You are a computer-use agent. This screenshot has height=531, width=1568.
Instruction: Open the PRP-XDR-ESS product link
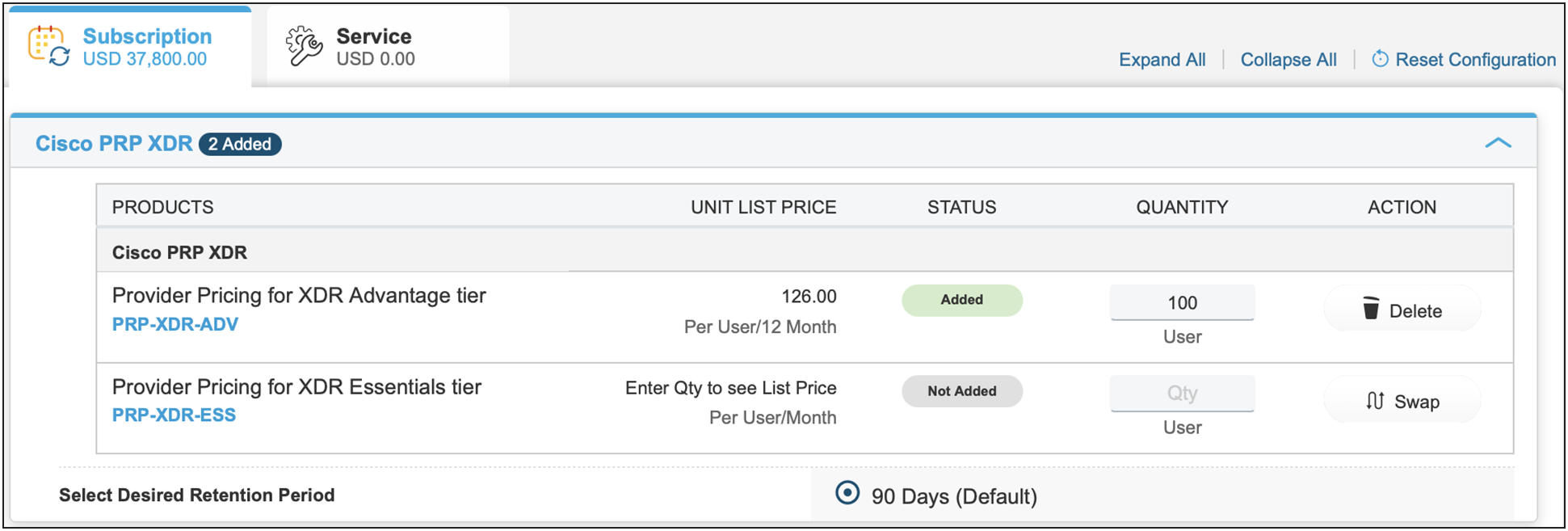click(x=174, y=415)
